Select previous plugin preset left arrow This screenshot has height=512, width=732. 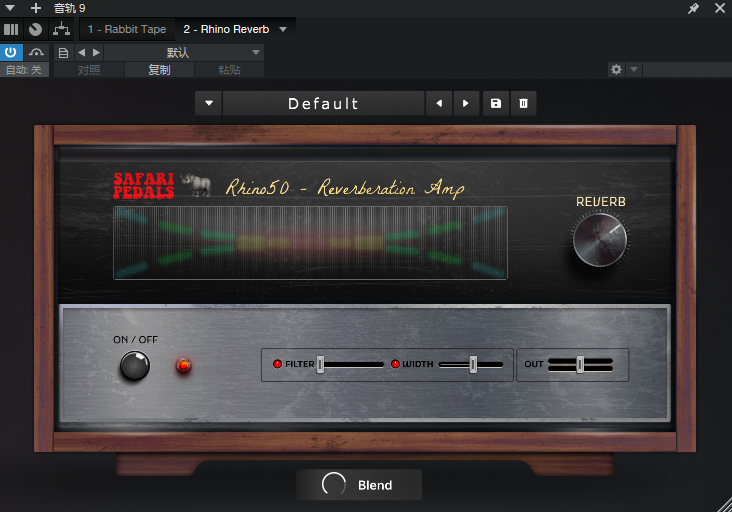pos(439,103)
